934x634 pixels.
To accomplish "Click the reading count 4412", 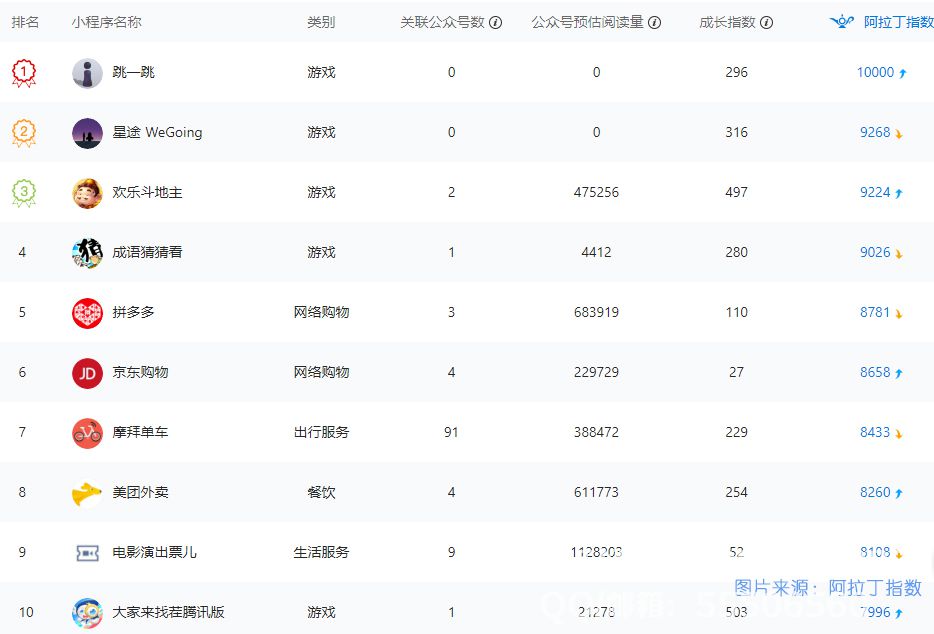I will pos(596,252).
